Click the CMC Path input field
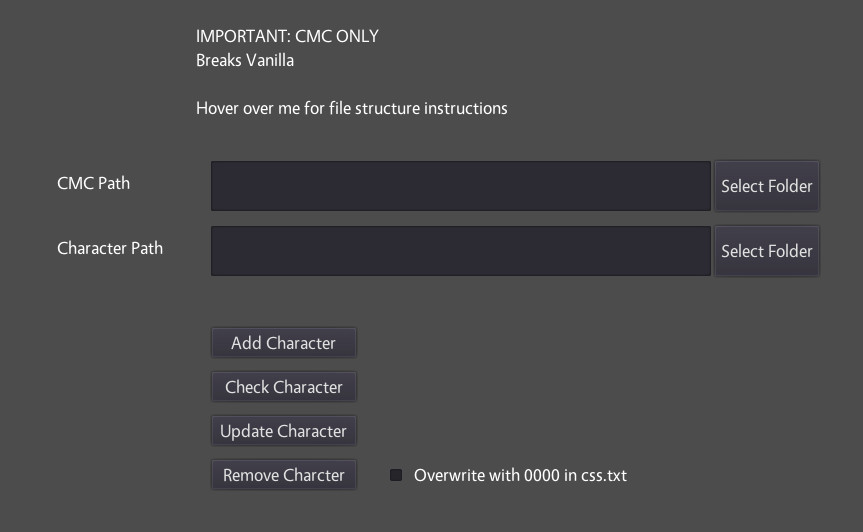The image size is (863, 532). 460,186
